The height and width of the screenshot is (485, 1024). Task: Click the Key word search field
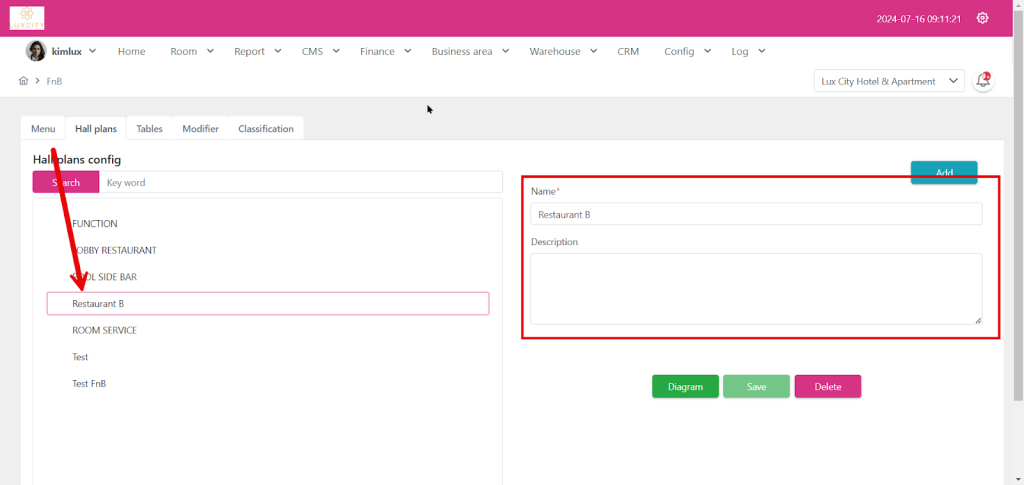pos(300,183)
